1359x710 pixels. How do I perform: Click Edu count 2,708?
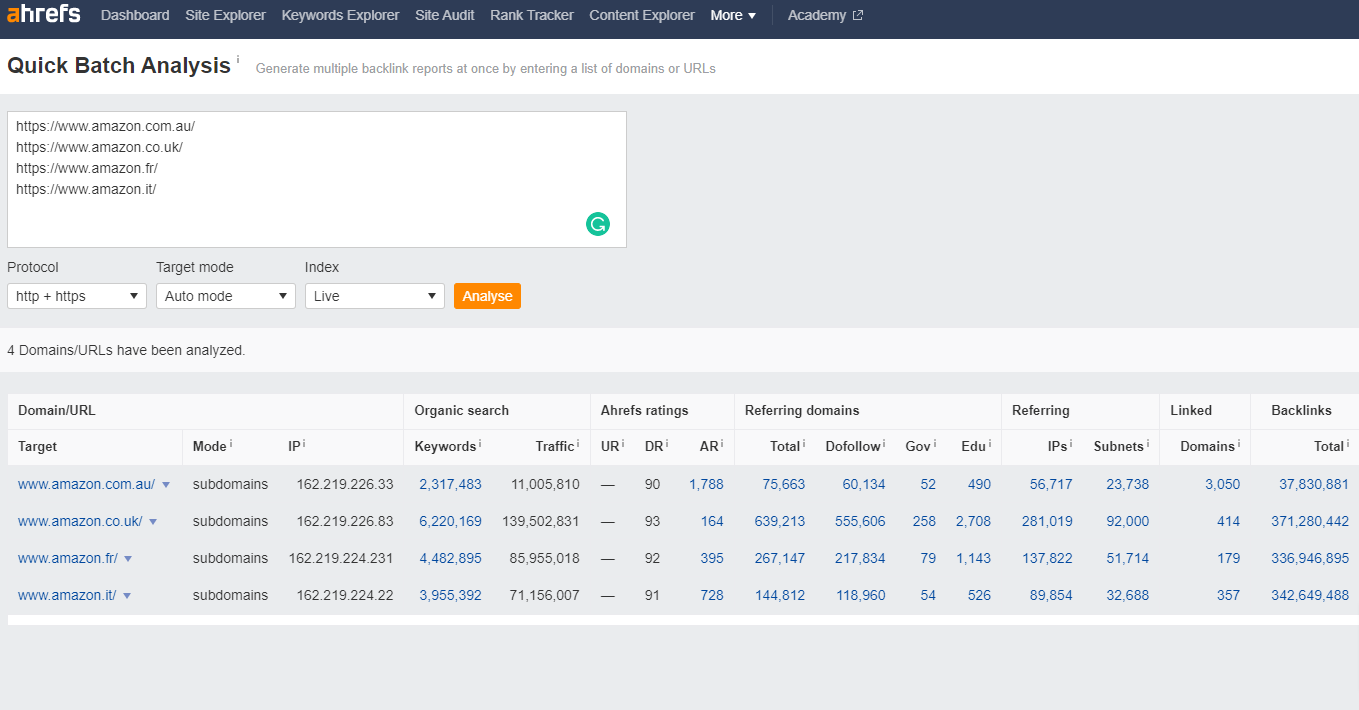tap(973, 521)
